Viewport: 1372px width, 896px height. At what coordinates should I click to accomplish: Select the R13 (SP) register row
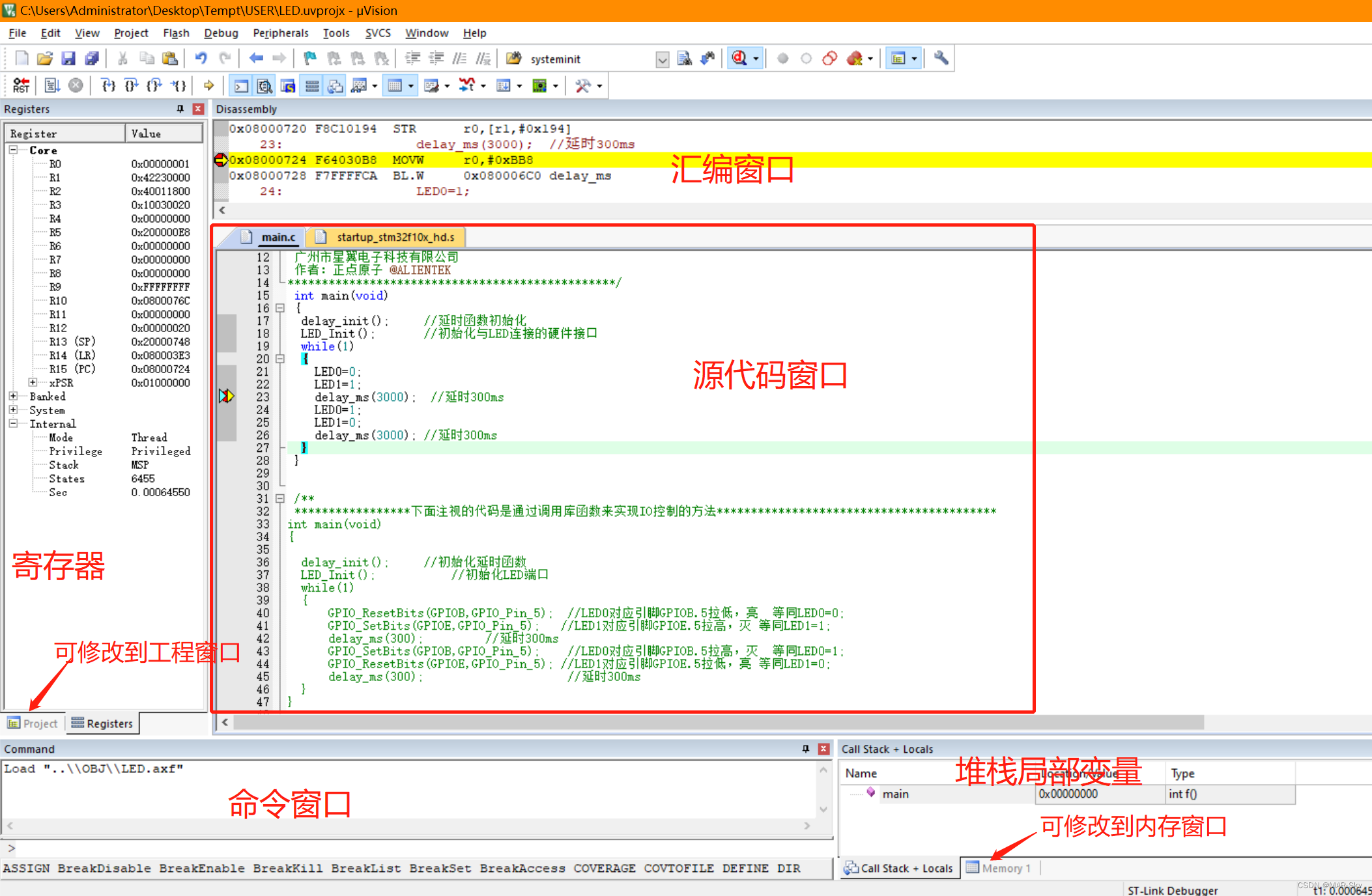pos(104,341)
